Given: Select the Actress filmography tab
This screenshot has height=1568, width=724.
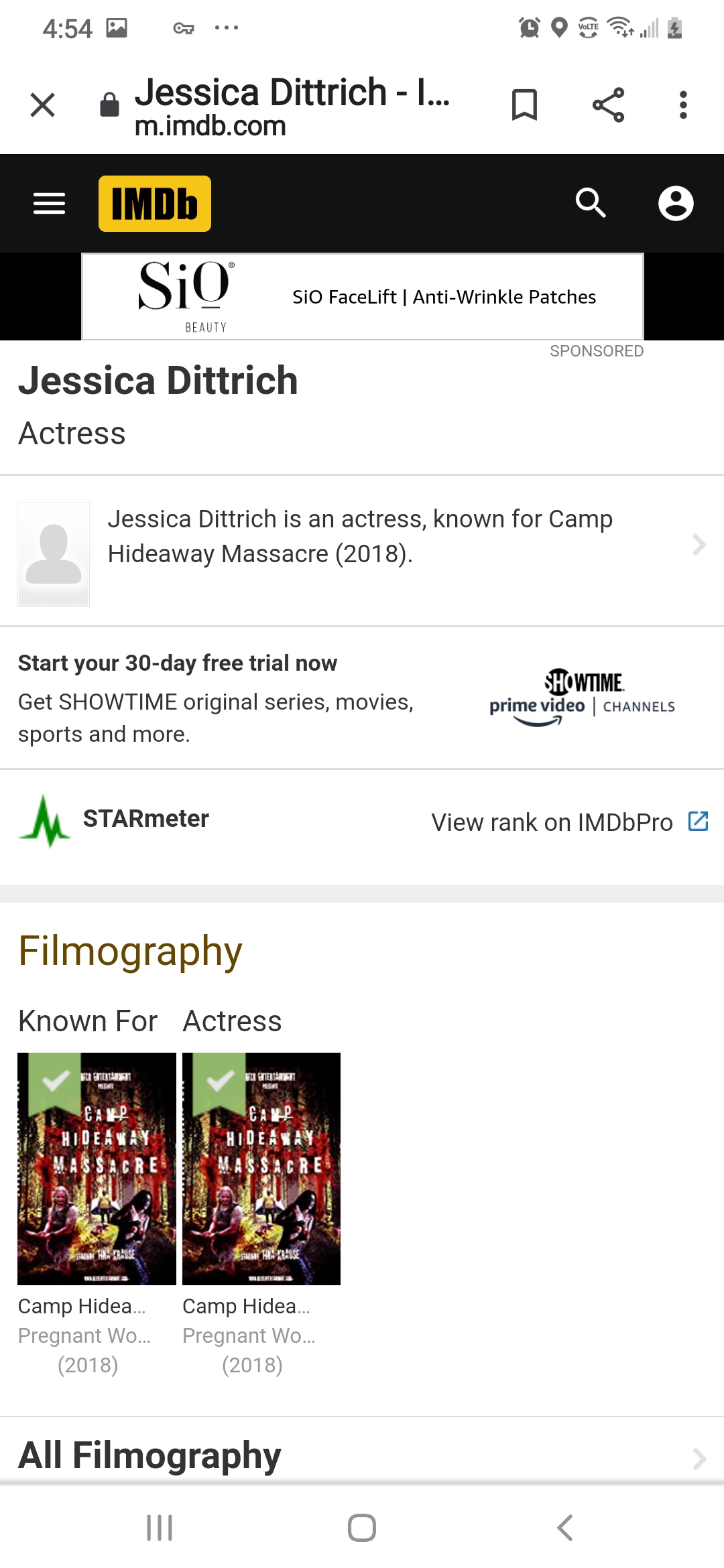Looking at the screenshot, I should pyautogui.click(x=232, y=1021).
